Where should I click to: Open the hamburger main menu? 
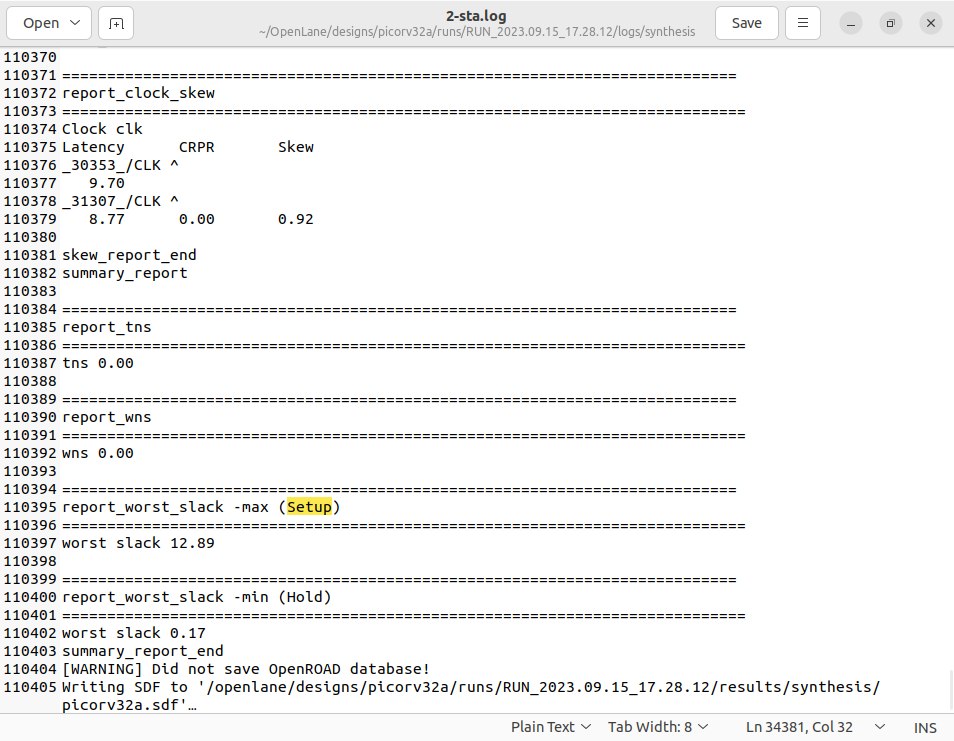coord(803,22)
